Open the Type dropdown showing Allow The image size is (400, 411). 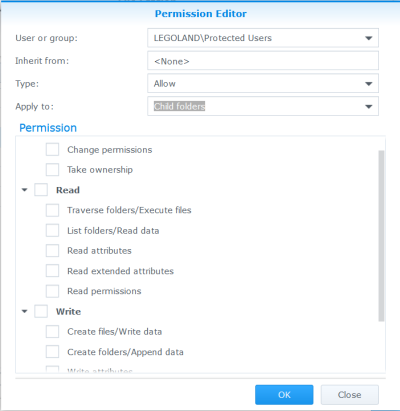(263, 83)
